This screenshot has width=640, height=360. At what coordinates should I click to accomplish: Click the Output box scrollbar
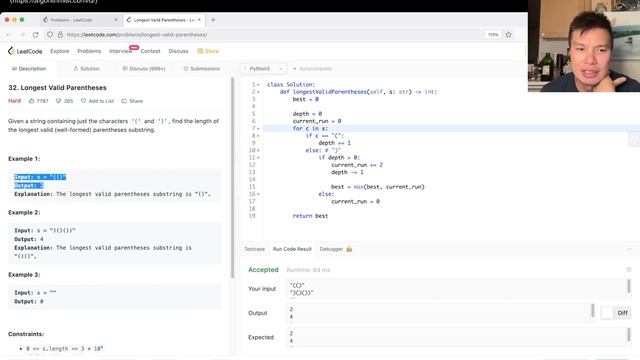pos(593,310)
